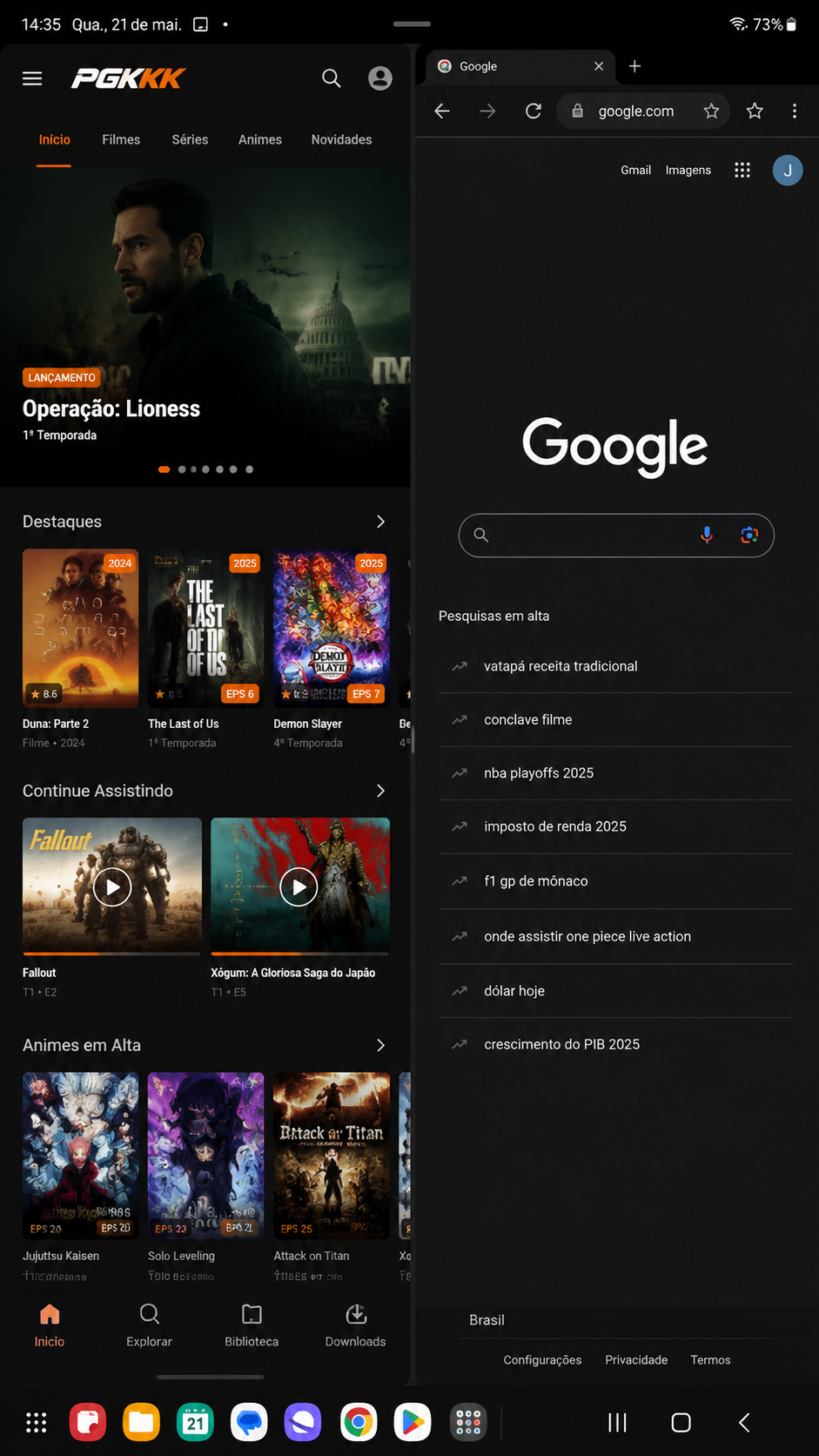Open Biblioteca in bottom navigation

point(252,1325)
